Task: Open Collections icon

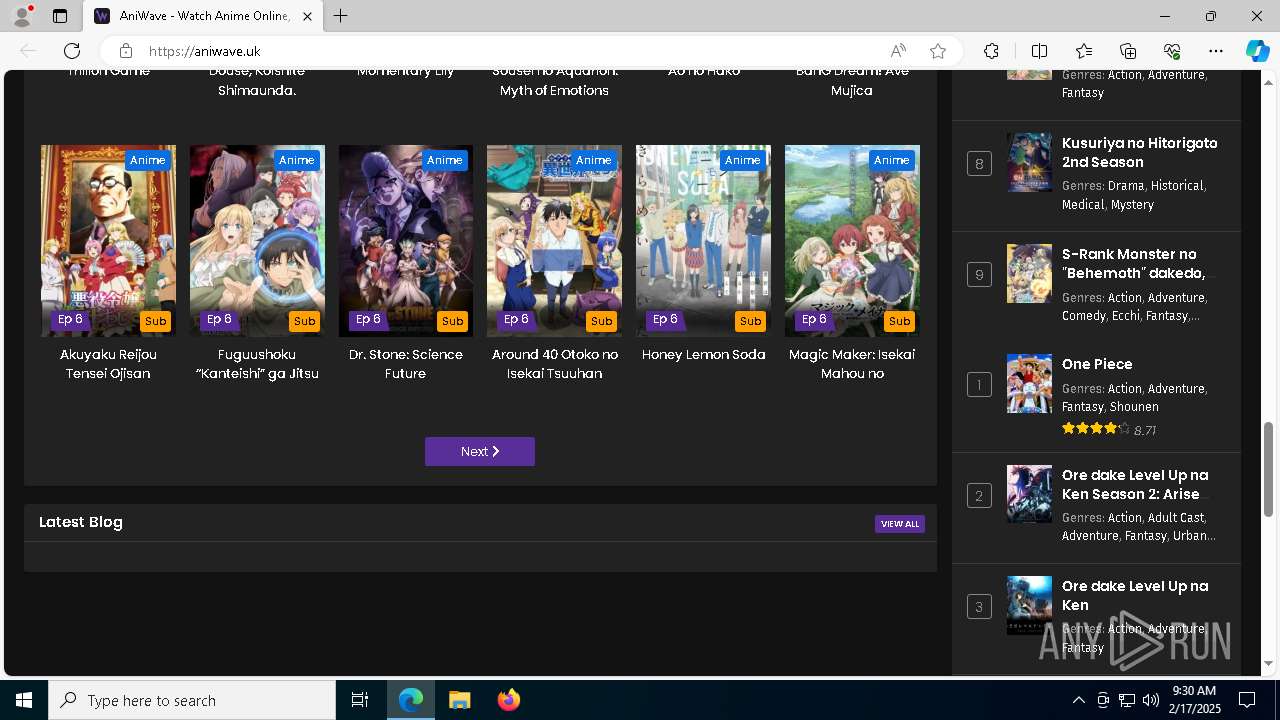Action: (x=1128, y=51)
